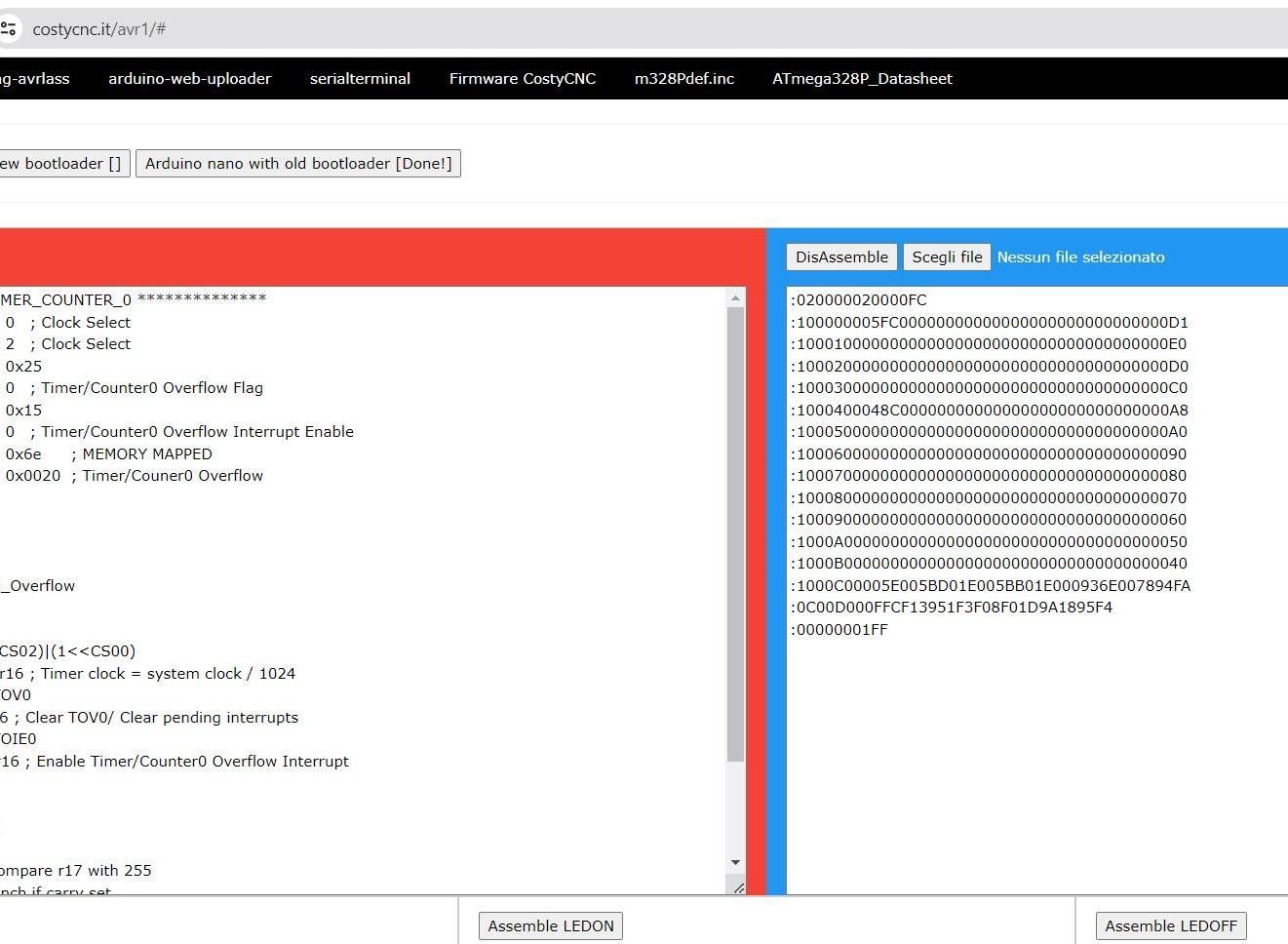Click the scrollbar up arrow in assembly editor
1288x944 pixels.
click(x=736, y=296)
